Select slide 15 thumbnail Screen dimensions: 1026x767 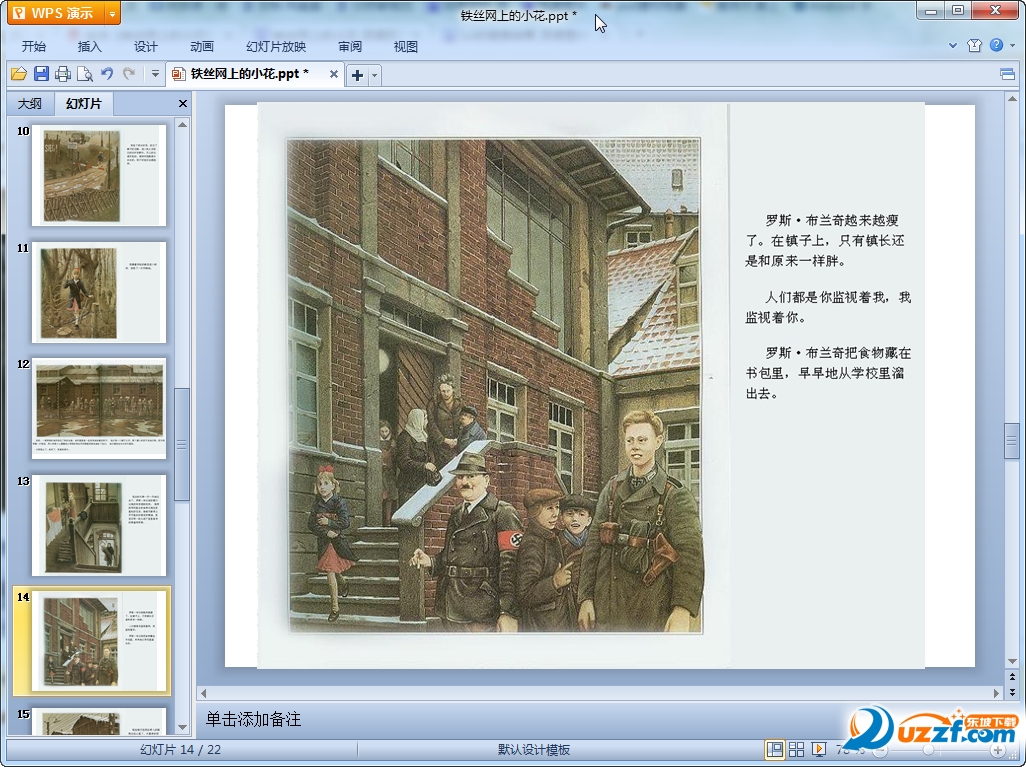[99, 721]
